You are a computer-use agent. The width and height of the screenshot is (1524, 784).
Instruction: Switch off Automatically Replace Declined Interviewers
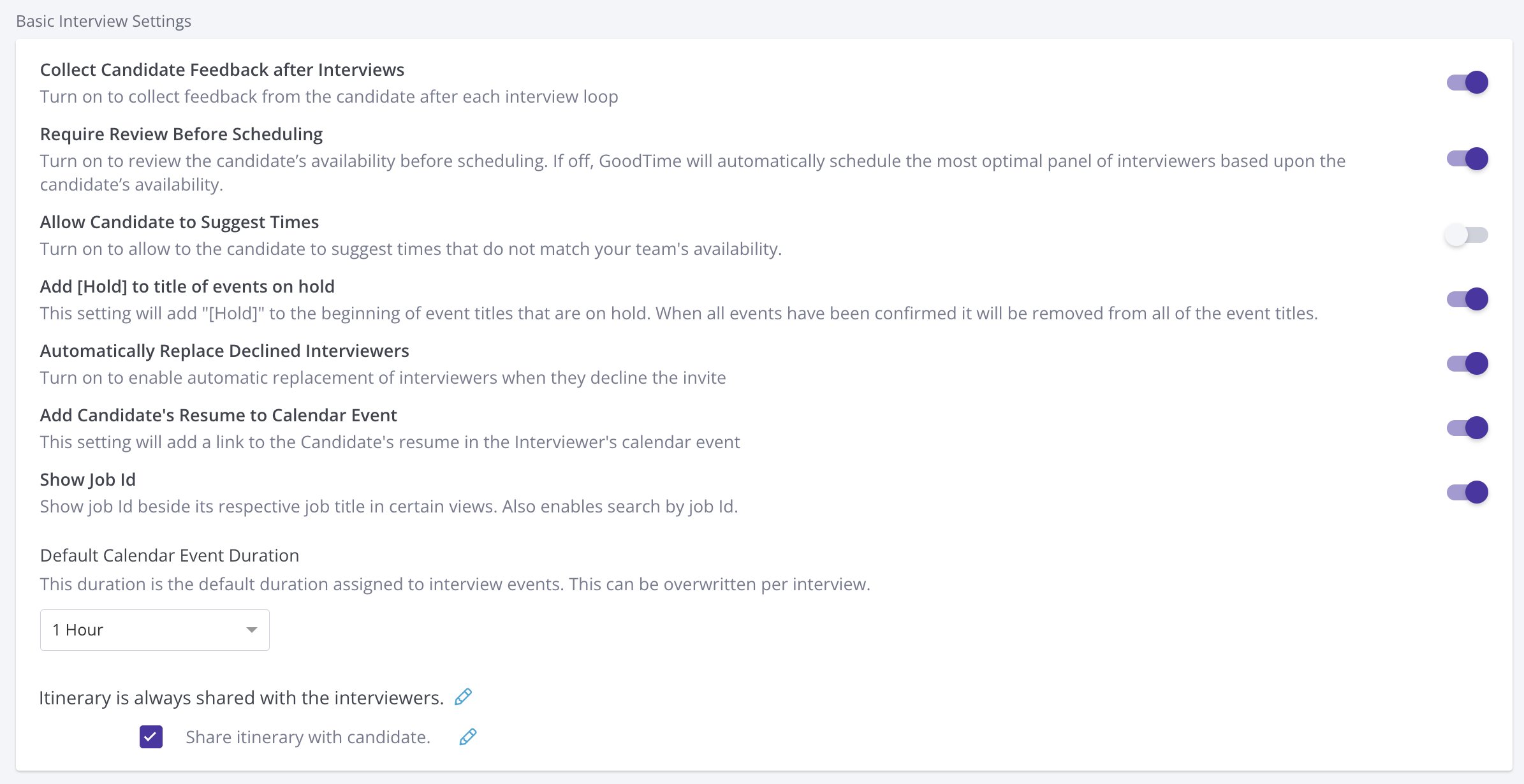pyautogui.click(x=1467, y=363)
